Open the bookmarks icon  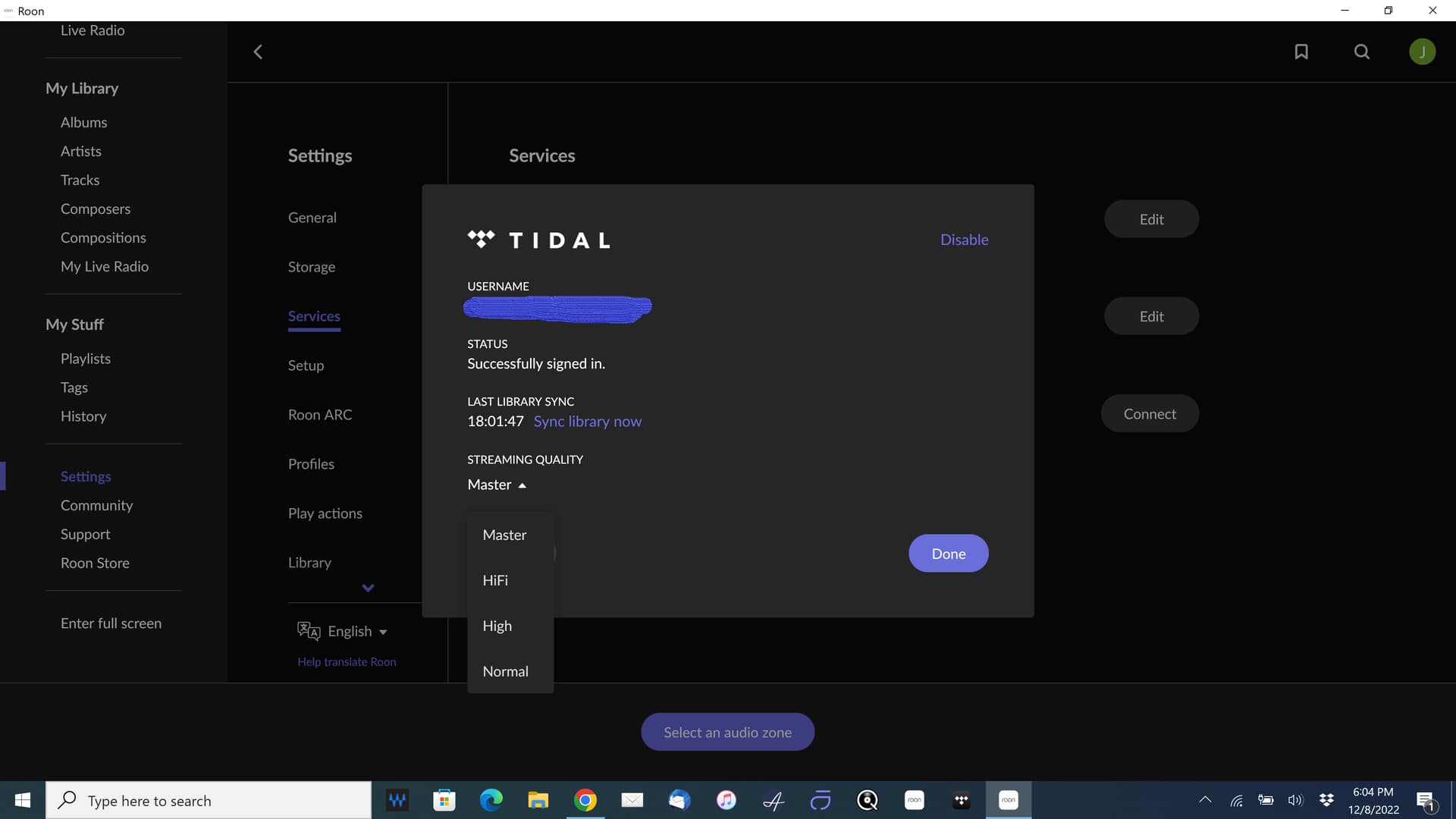tap(1301, 52)
